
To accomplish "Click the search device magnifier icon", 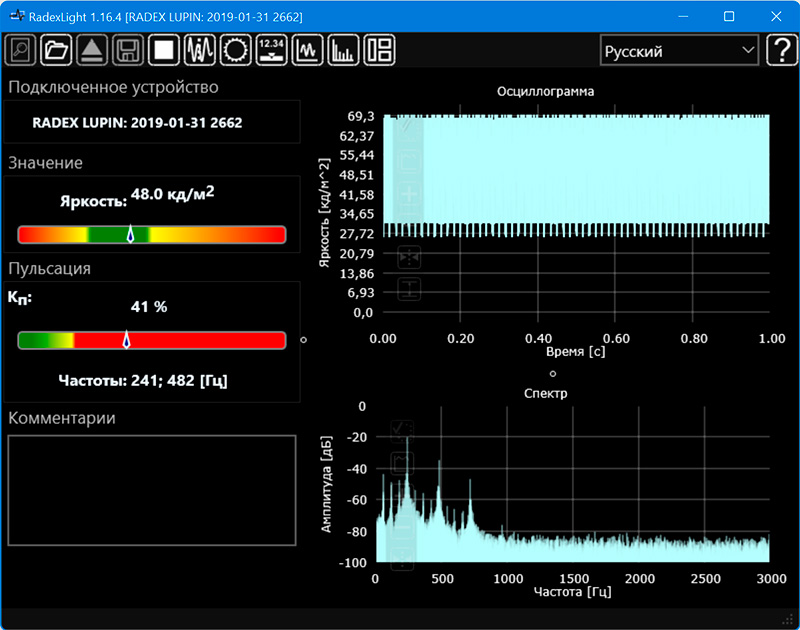I will (21, 50).
